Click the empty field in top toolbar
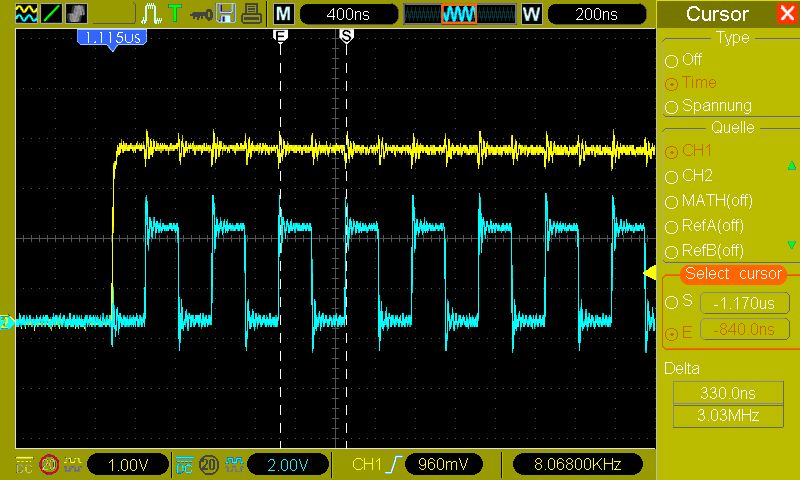Viewport: 800px width, 480px height. point(114,14)
